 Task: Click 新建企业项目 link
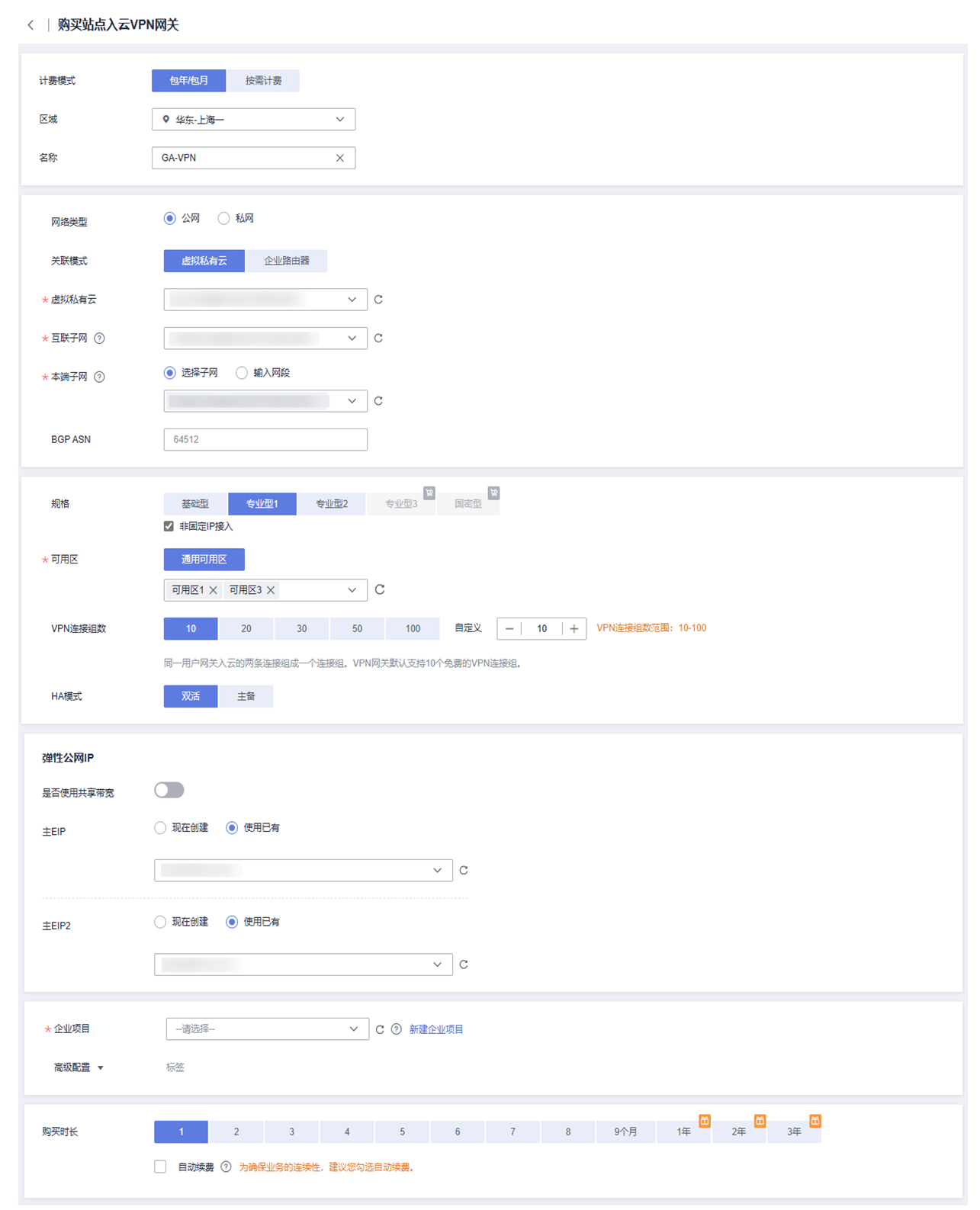436,1029
